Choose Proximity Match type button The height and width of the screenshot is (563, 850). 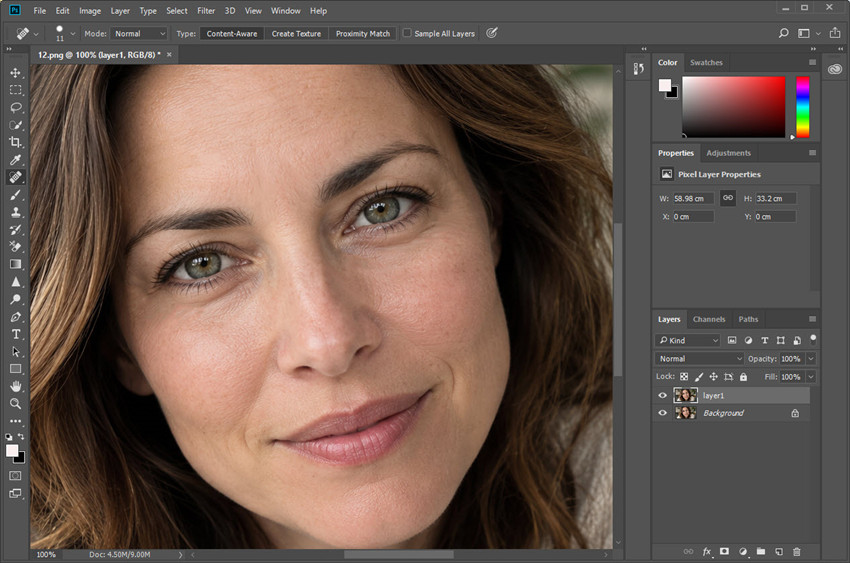(363, 34)
